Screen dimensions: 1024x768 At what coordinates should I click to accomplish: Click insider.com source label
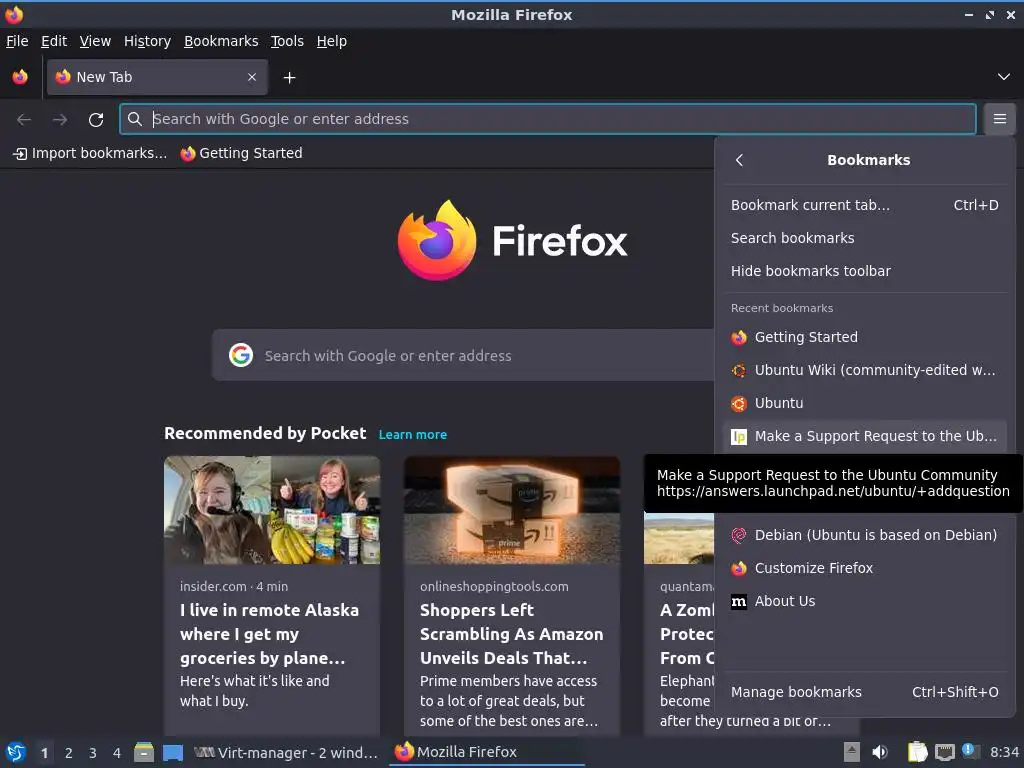tap(213, 586)
